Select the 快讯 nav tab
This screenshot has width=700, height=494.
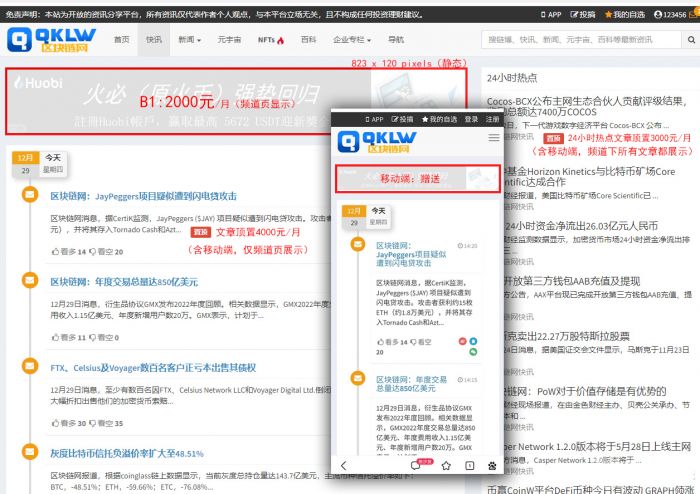154,40
